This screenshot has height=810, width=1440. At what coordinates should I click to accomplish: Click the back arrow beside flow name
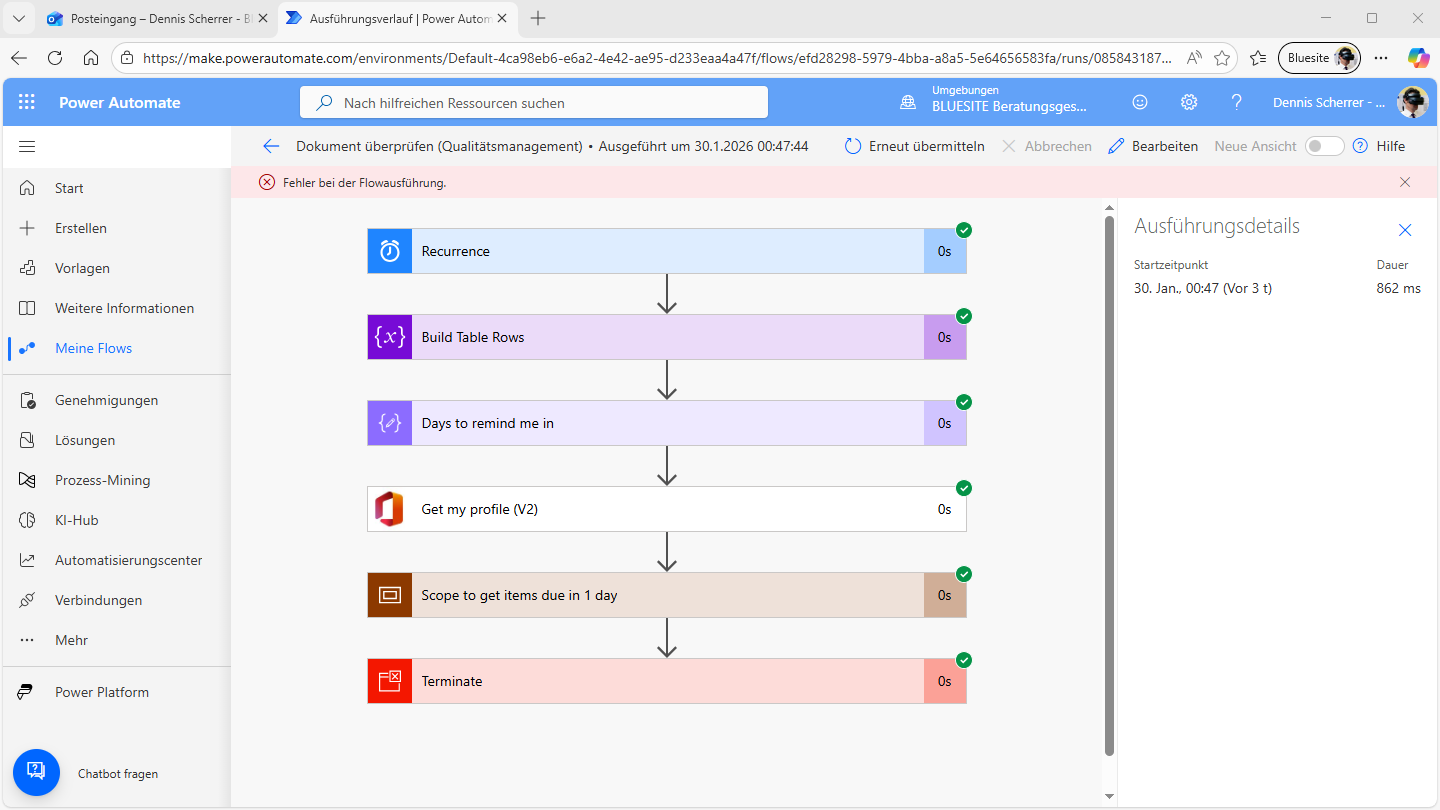271,146
